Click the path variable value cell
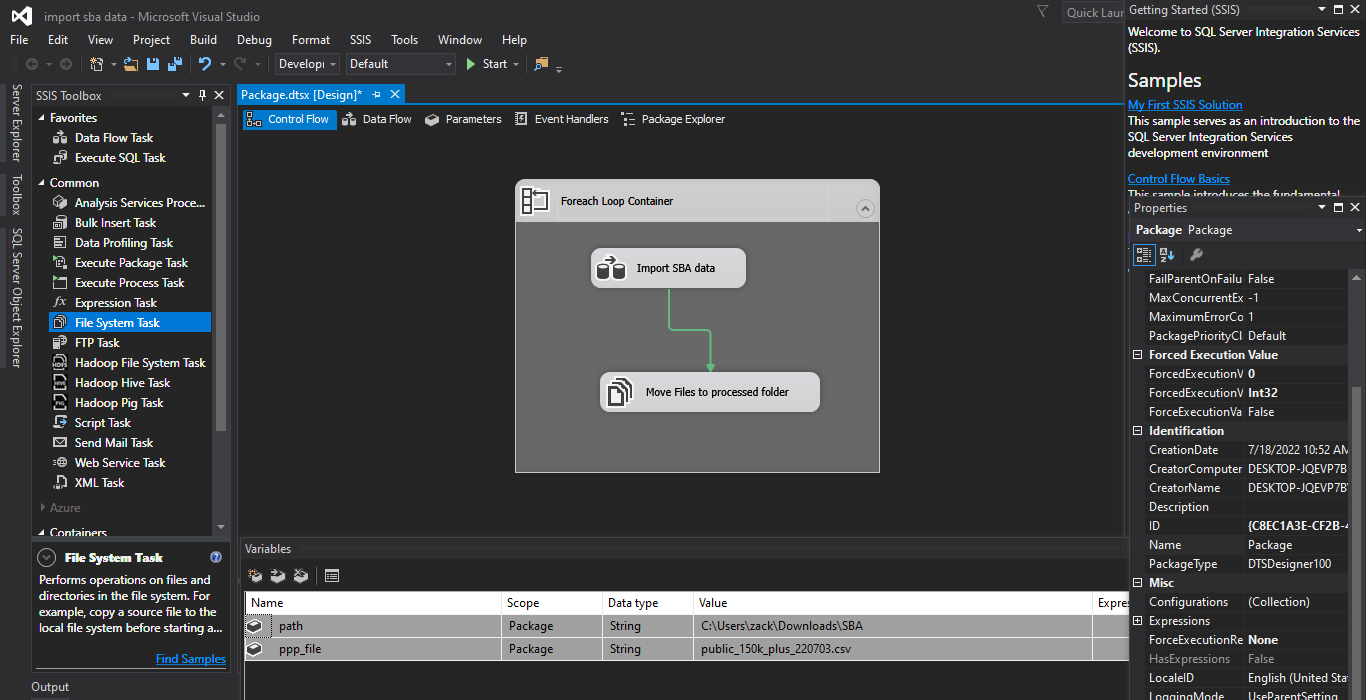Image resolution: width=1366 pixels, height=700 pixels. 893,626
